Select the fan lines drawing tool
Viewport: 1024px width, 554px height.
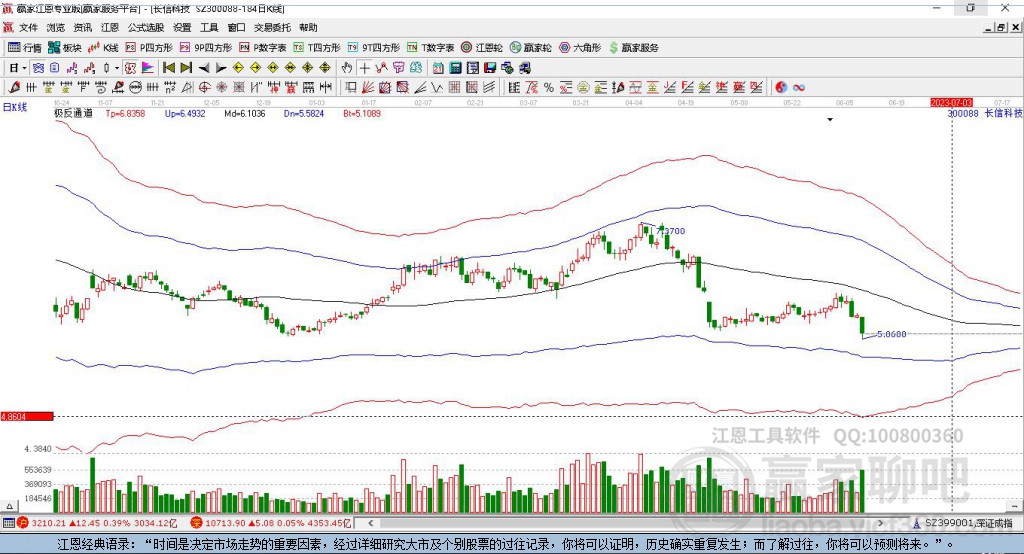(368, 88)
